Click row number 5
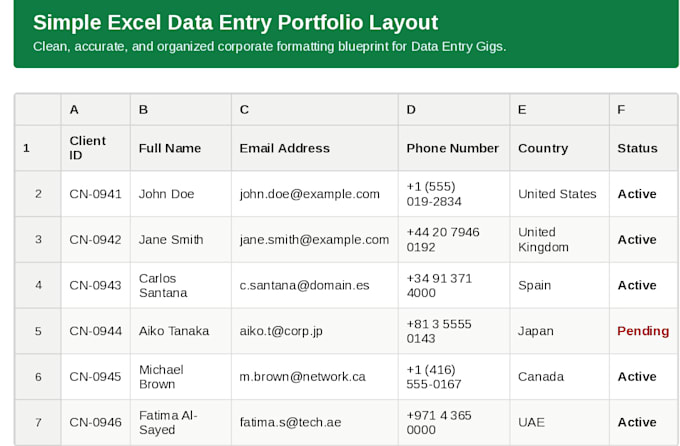 click(38, 331)
